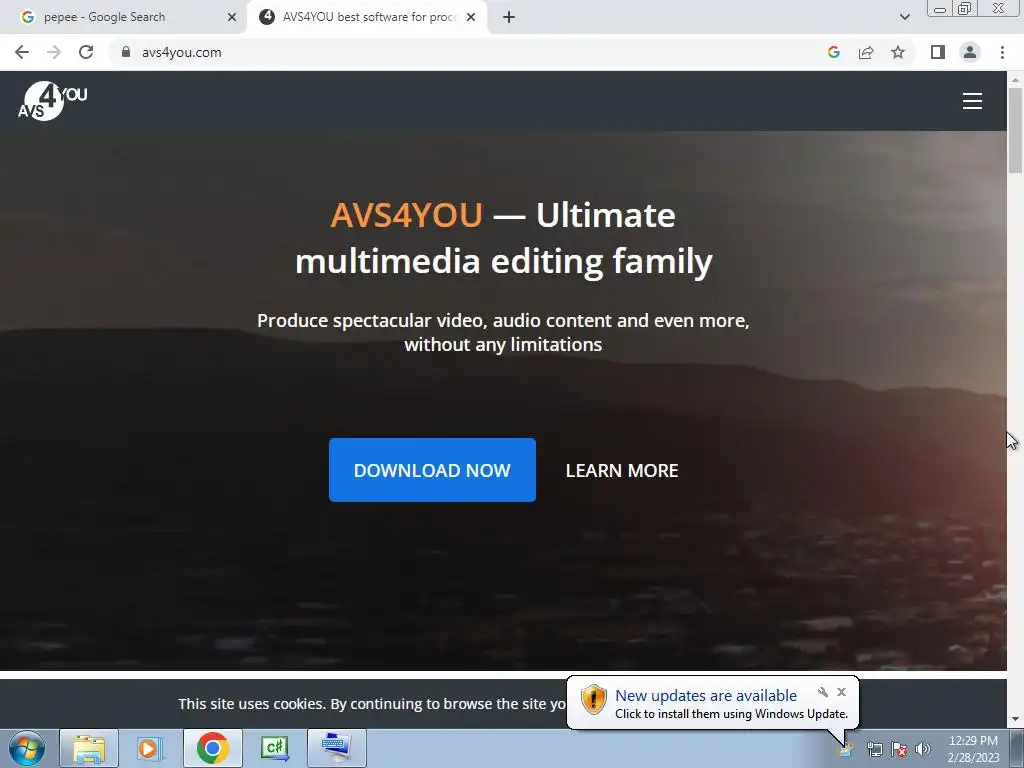Image resolution: width=1024 pixels, height=768 pixels.
Task: Bookmark this tab with star icon
Action: 898,52
